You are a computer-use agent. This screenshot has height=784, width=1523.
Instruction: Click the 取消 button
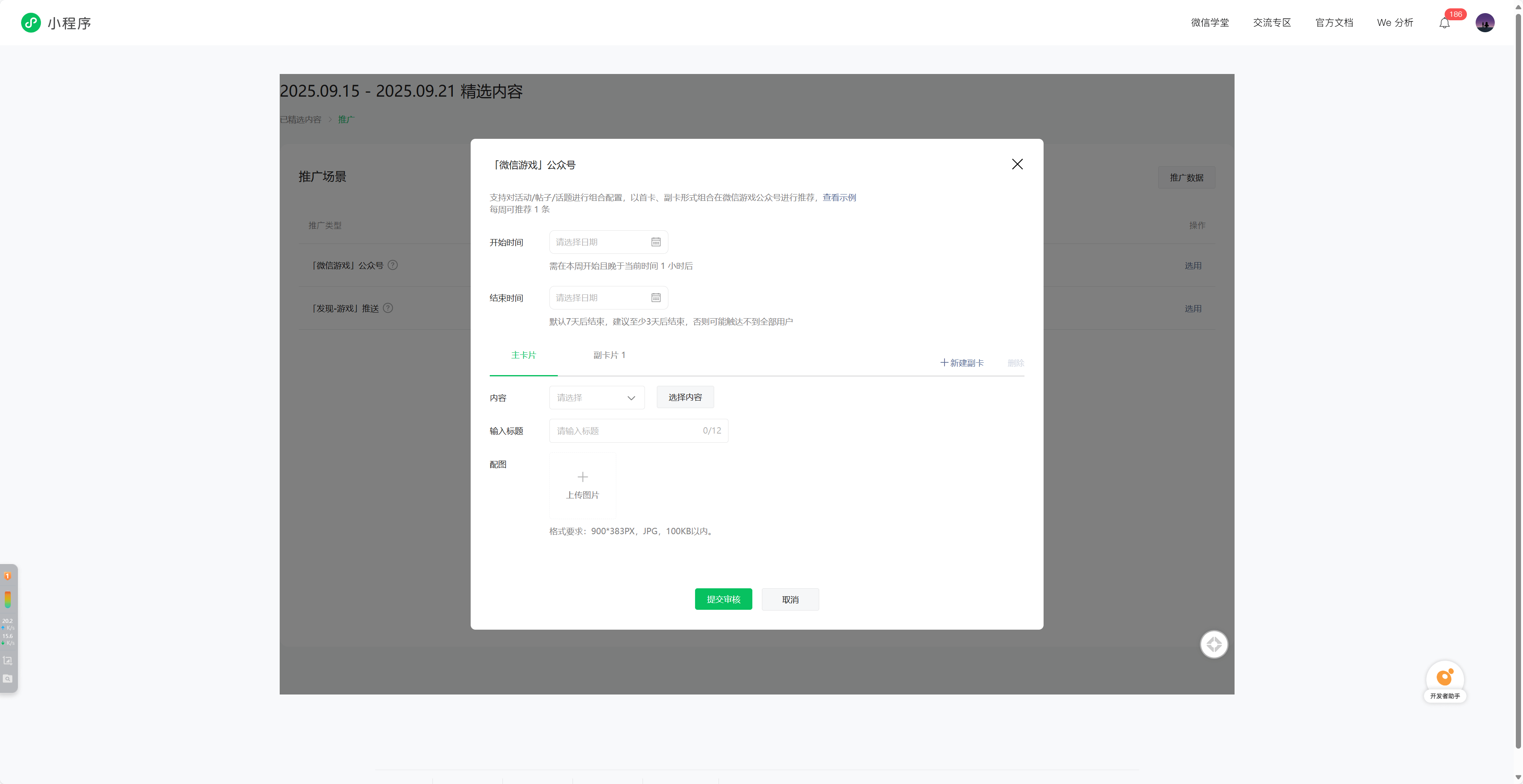coord(790,599)
